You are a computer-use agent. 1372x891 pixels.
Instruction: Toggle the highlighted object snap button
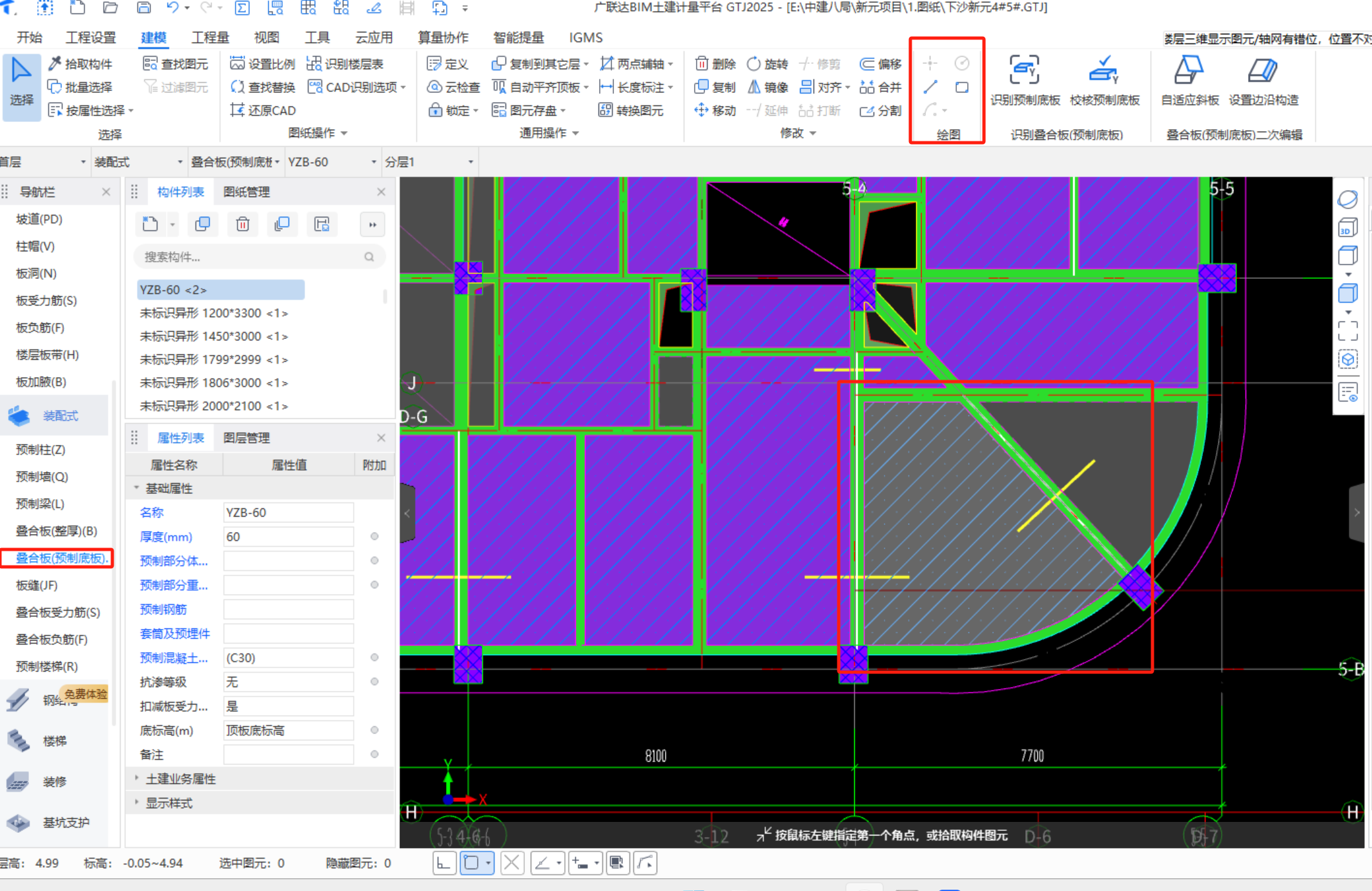pos(477,863)
